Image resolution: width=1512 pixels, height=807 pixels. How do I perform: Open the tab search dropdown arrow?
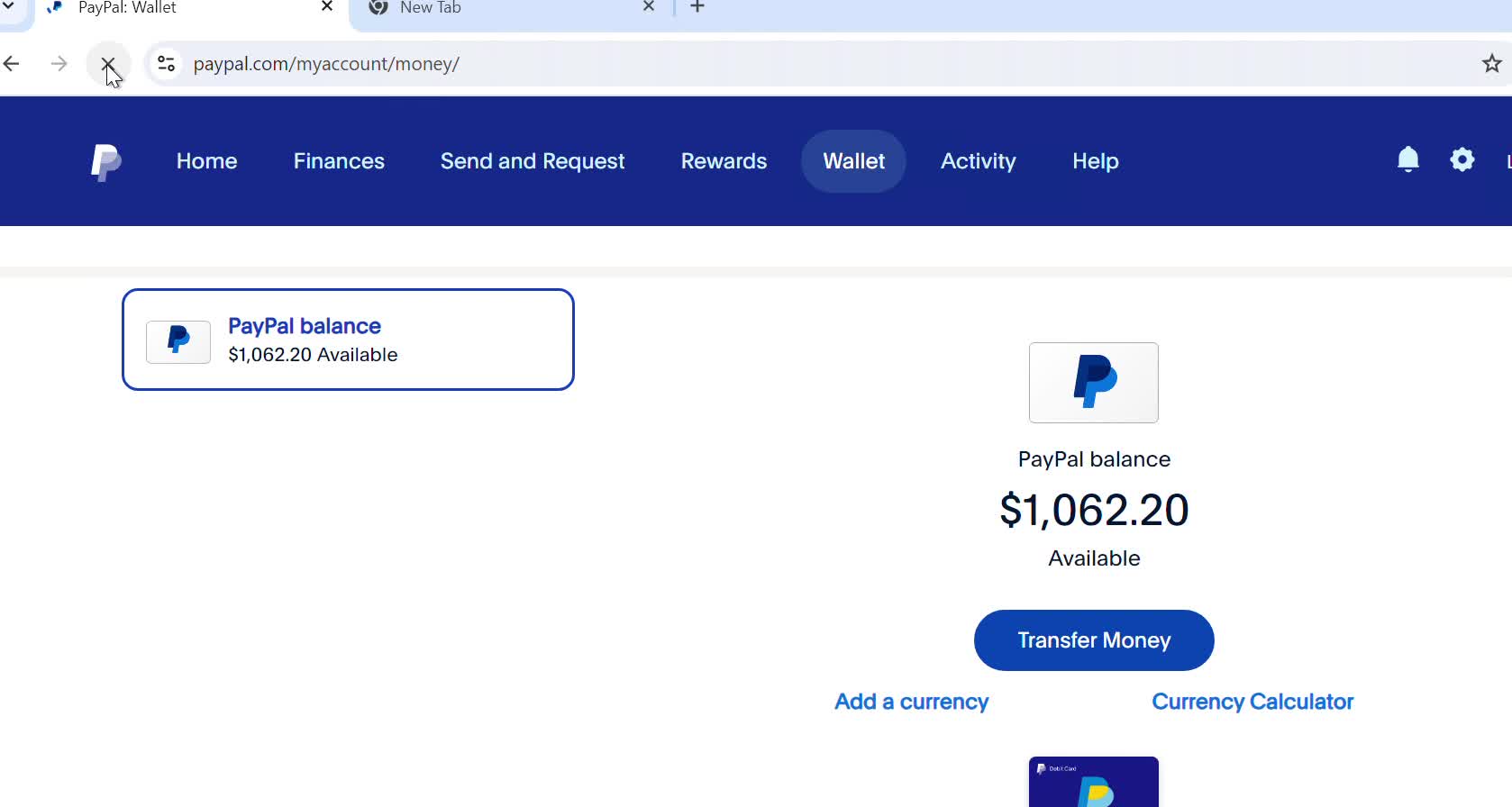[x=9, y=7]
